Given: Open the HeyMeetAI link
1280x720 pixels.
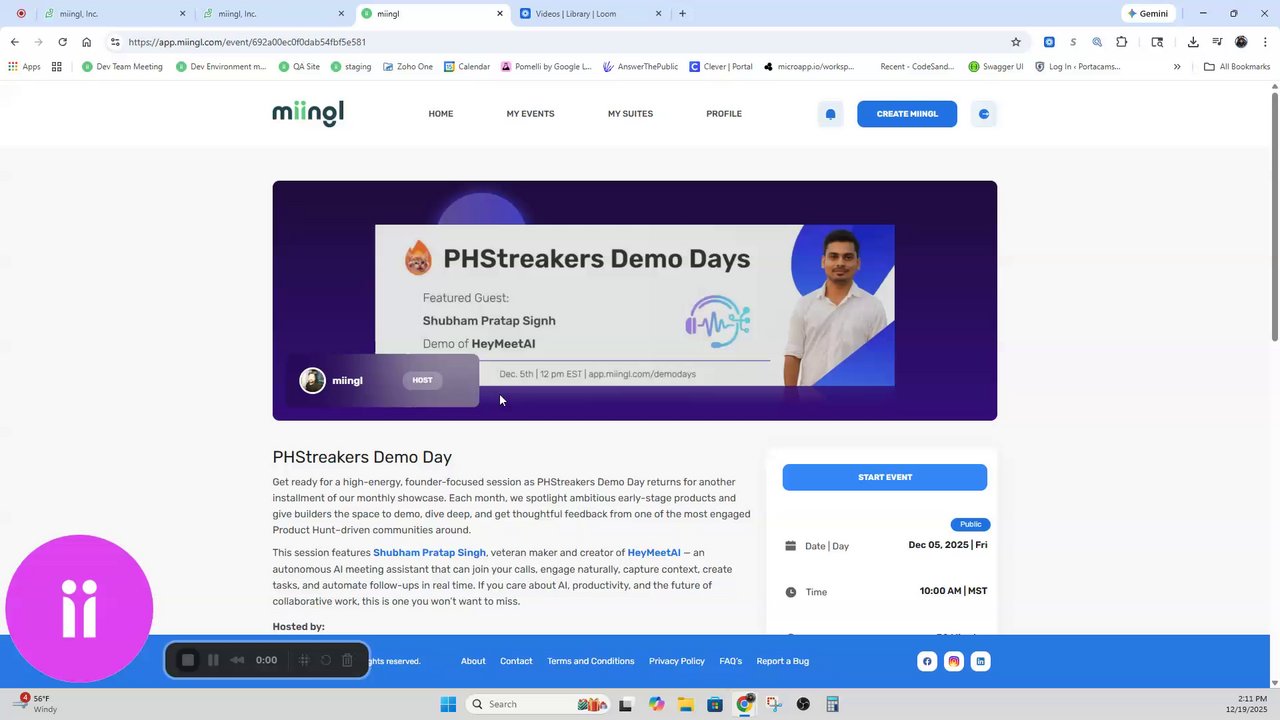Looking at the screenshot, I should pos(654,553).
